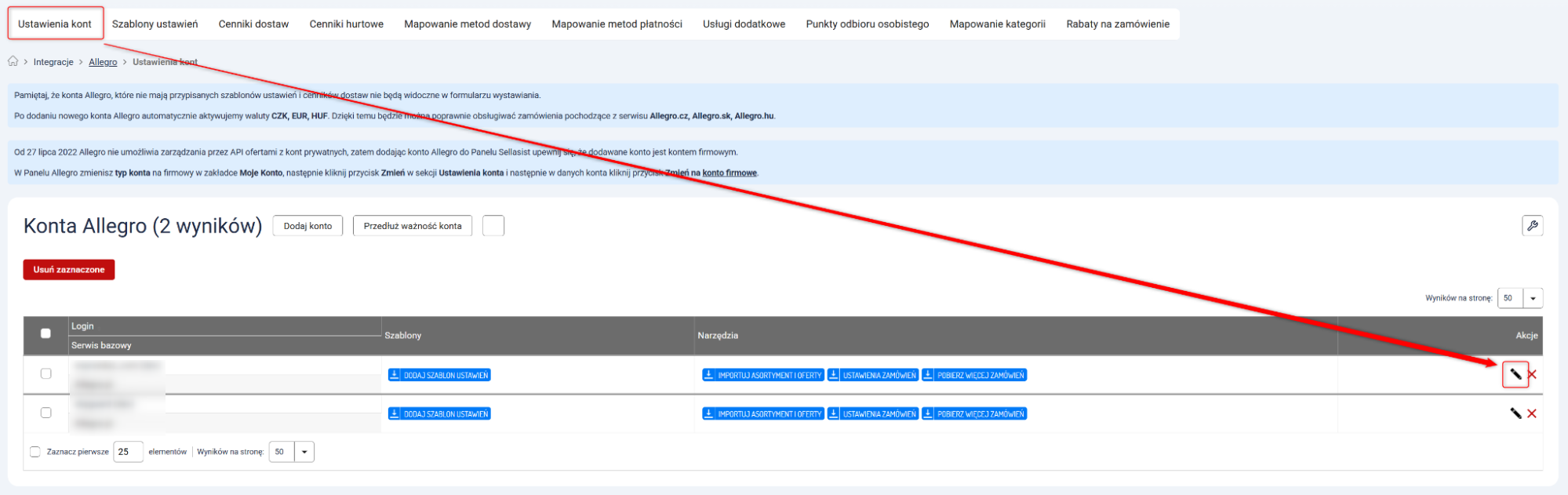Delete second account with red X icon

pos(1532,413)
